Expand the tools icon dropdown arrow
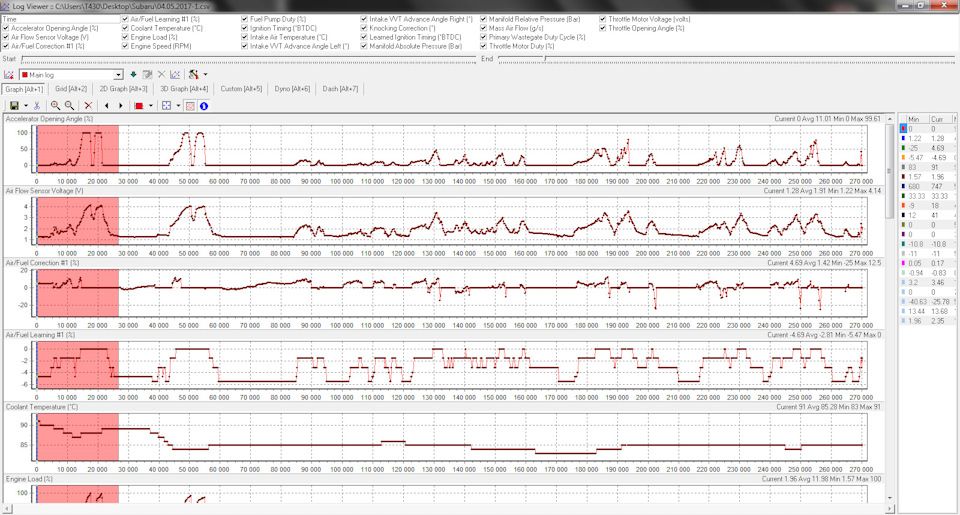Image resolution: width=960 pixels, height=515 pixels. (205, 75)
